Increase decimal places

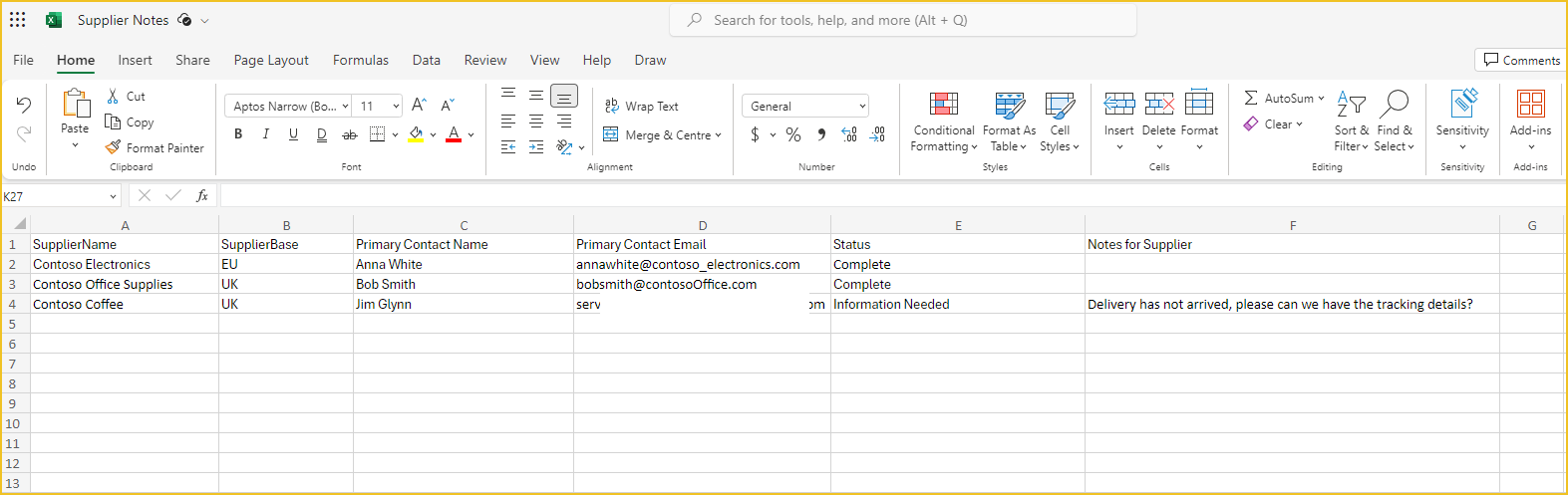point(849,134)
